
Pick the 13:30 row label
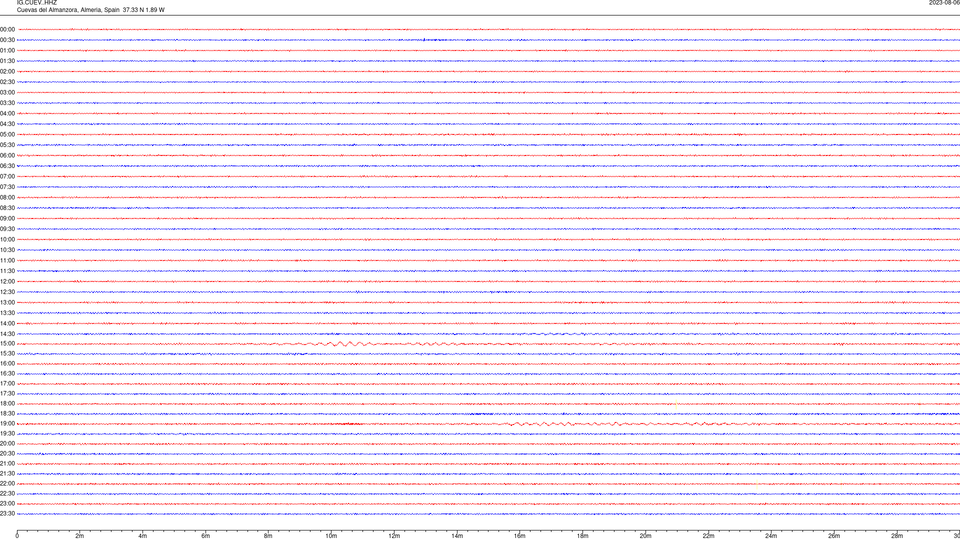click(7, 313)
